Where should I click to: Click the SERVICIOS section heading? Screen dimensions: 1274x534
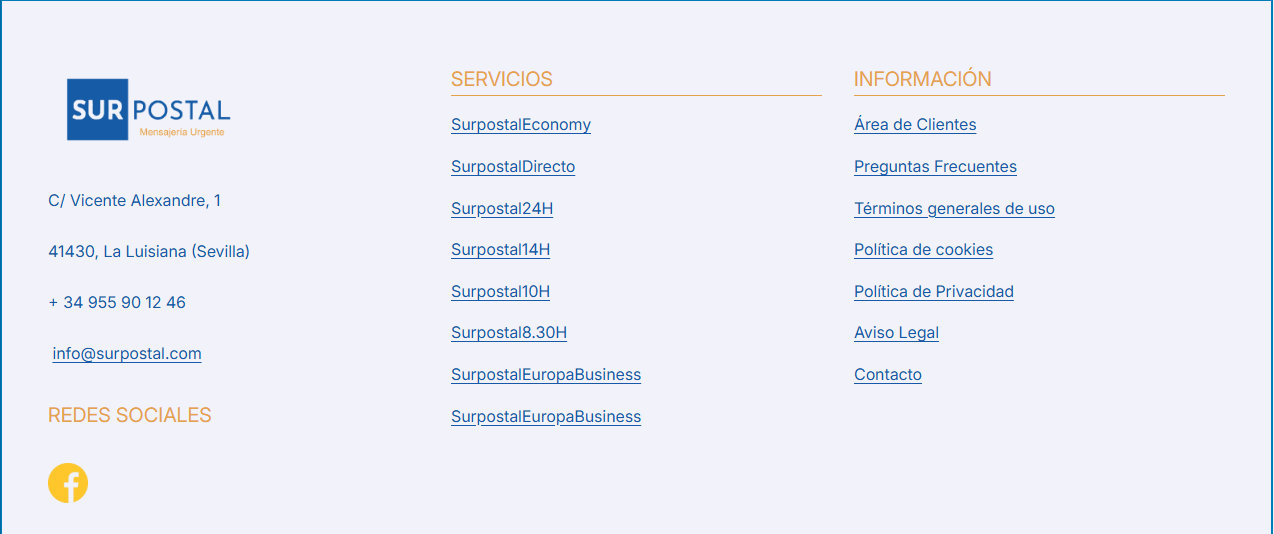(x=502, y=79)
